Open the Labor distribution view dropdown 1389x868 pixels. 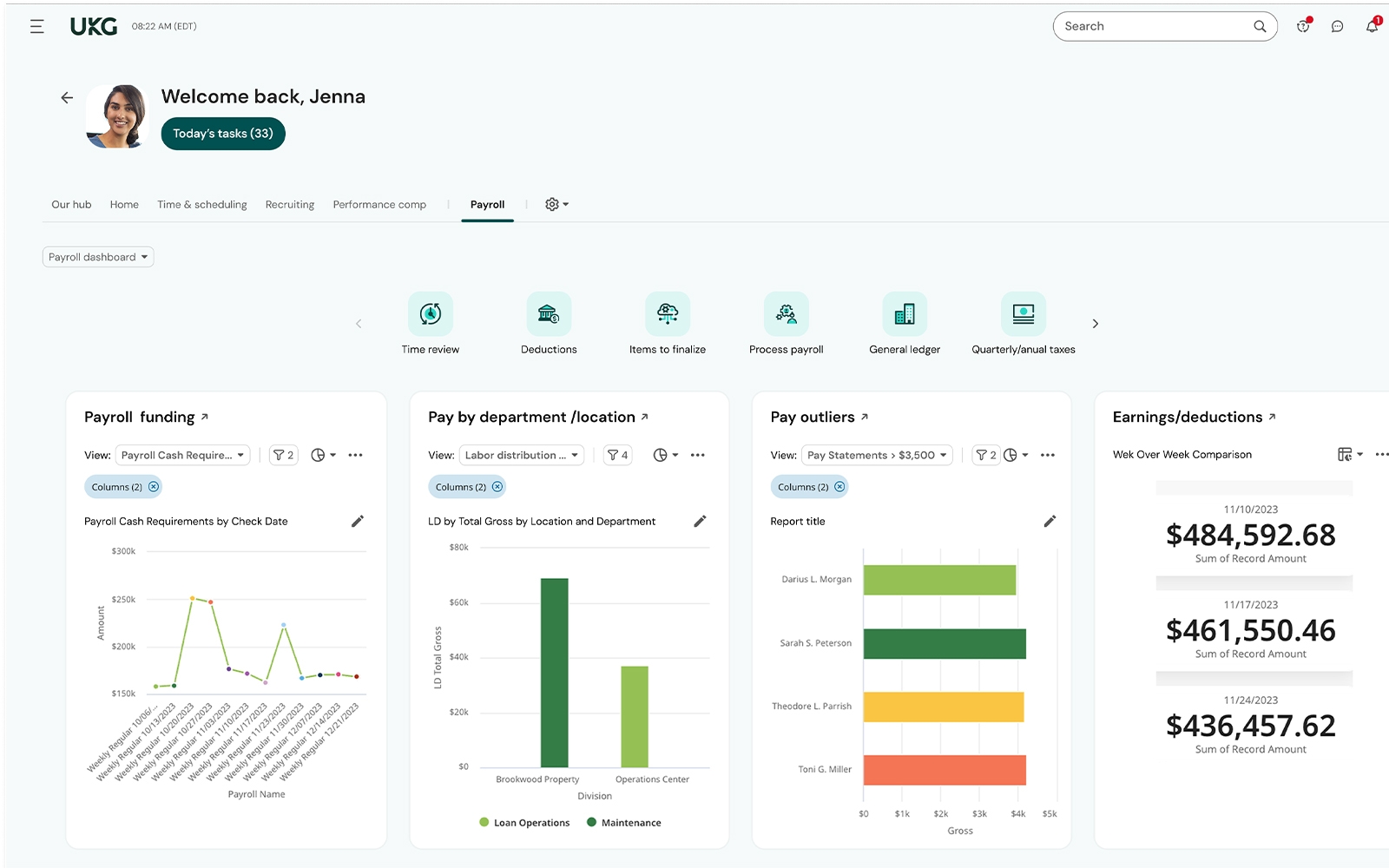click(x=521, y=455)
